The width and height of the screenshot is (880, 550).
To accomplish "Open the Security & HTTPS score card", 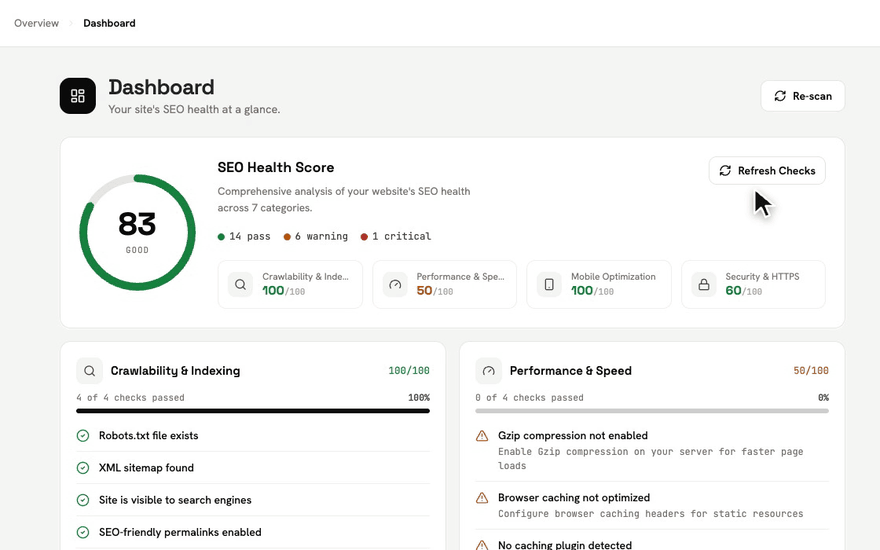I will coord(753,285).
